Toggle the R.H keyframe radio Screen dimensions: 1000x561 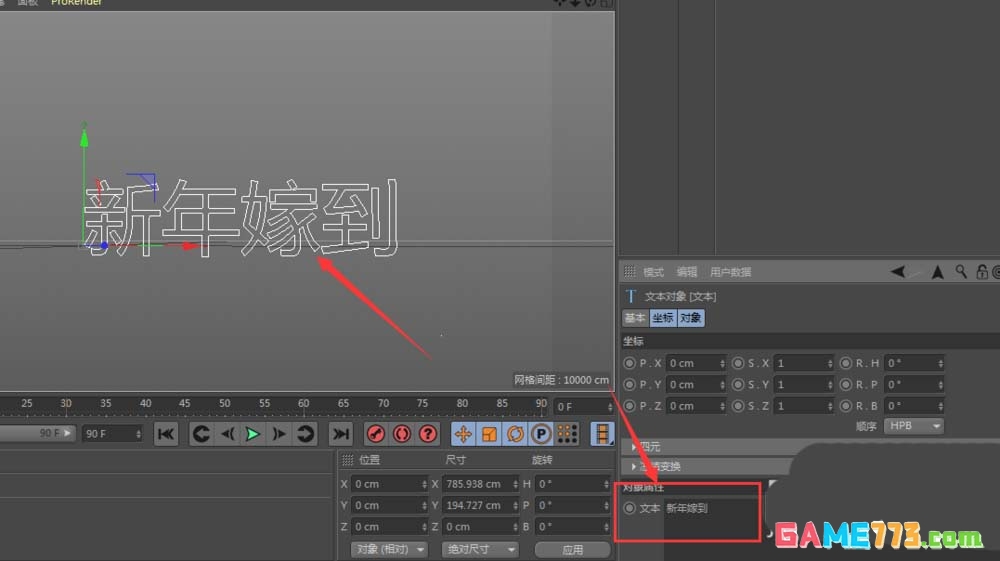(846, 363)
